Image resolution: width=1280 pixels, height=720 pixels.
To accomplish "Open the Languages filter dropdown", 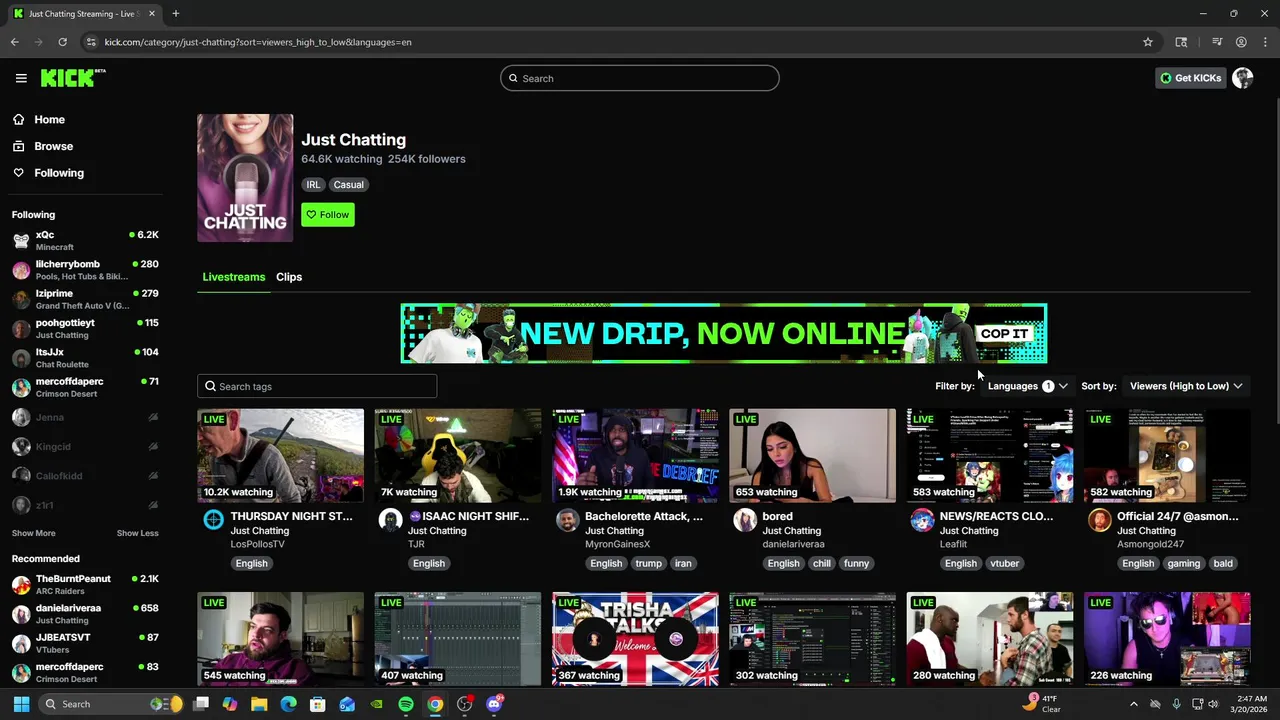I will point(1027,386).
